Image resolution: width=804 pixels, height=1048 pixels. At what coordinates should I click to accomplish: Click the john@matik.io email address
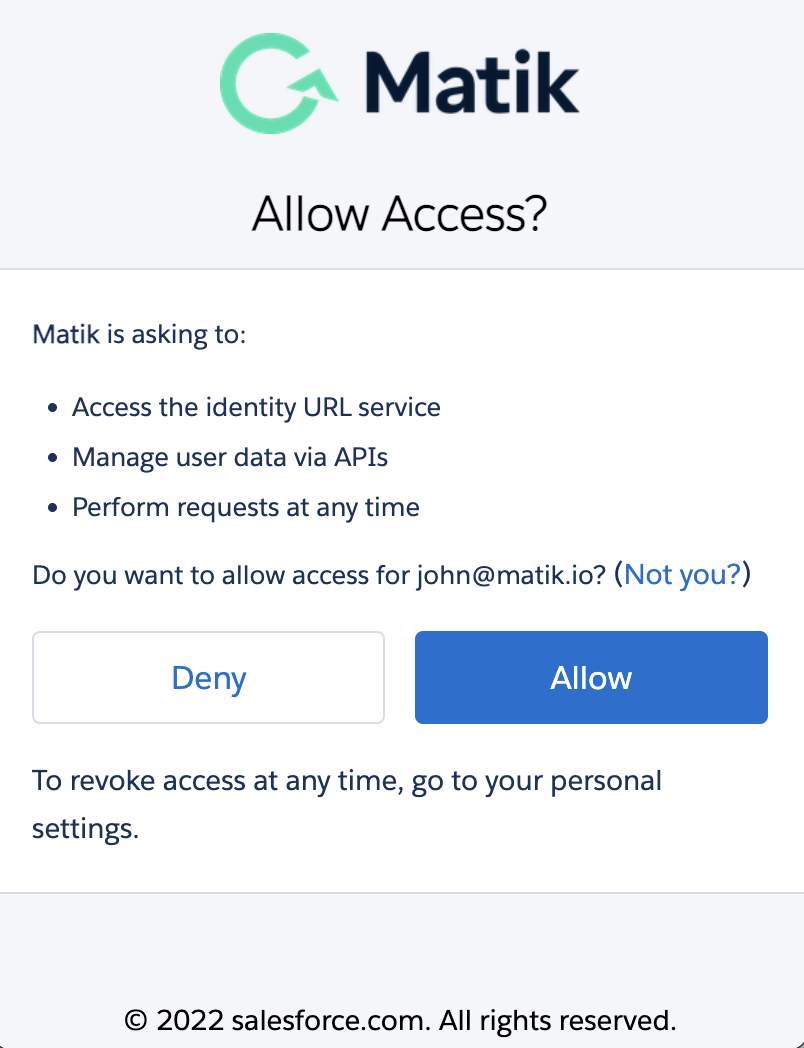511,575
